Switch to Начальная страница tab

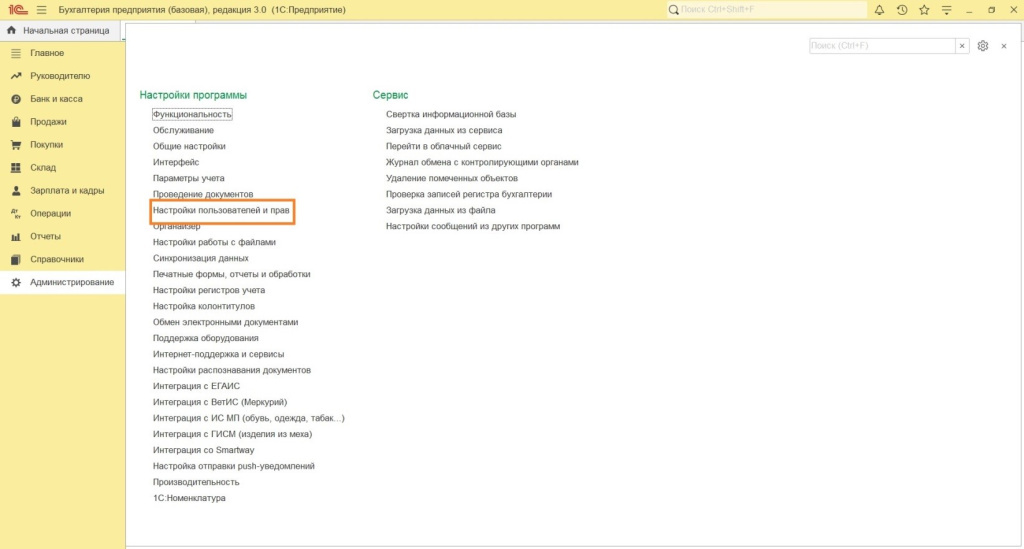tap(65, 30)
